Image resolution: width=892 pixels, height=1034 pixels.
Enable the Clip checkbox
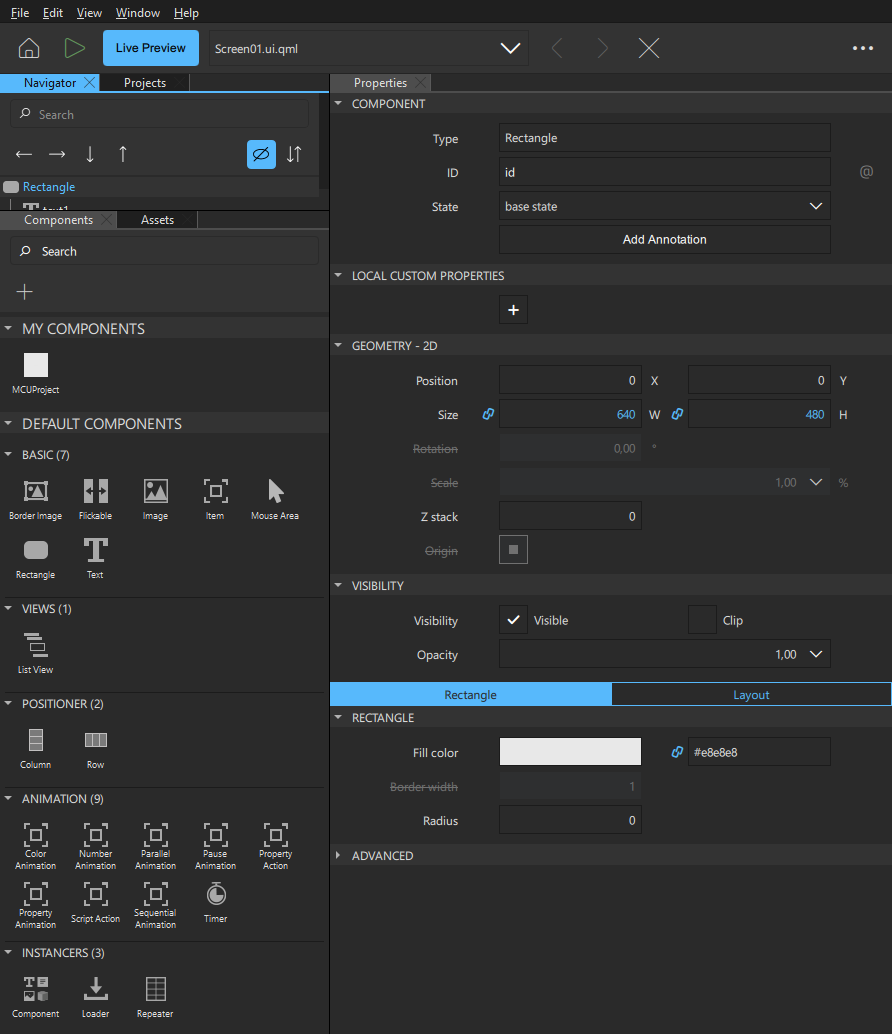[x=702, y=620]
